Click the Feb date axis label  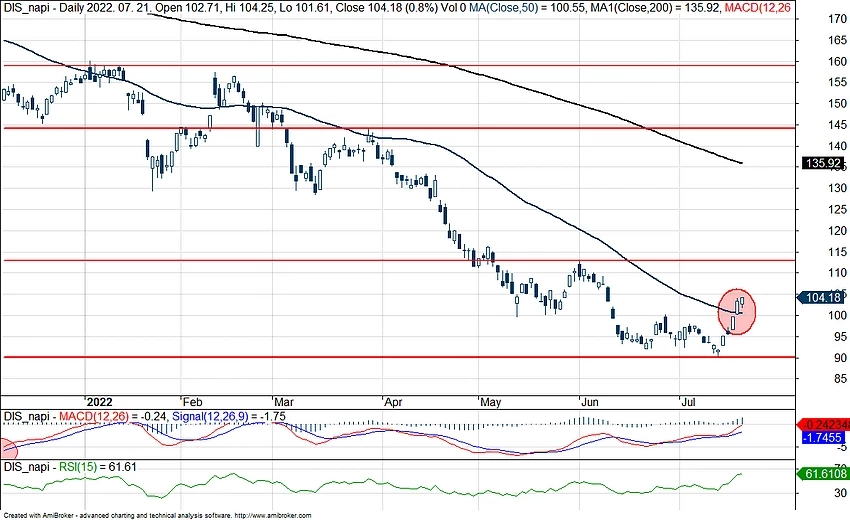click(x=192, y=402)
